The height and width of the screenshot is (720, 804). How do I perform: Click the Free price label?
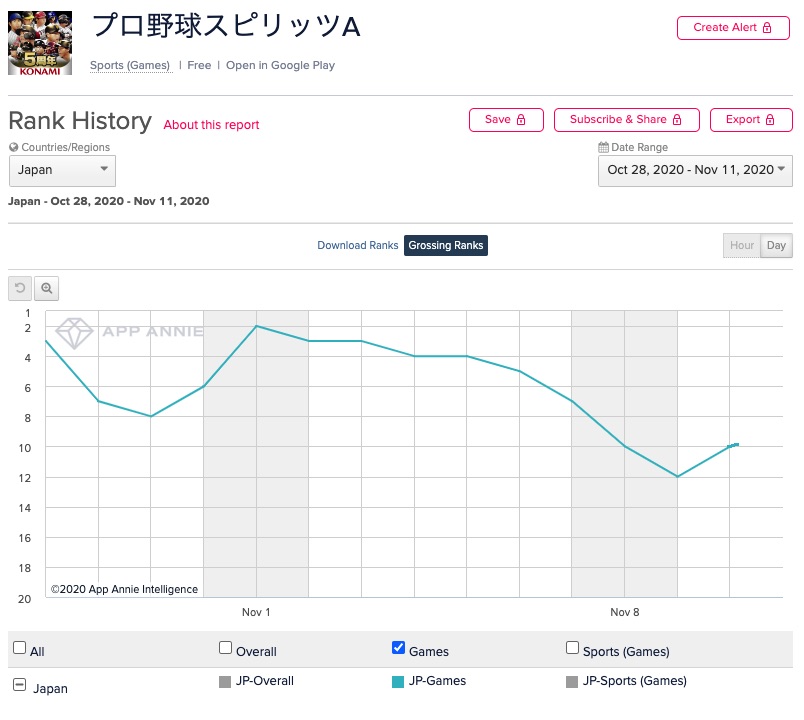point(199,65)
